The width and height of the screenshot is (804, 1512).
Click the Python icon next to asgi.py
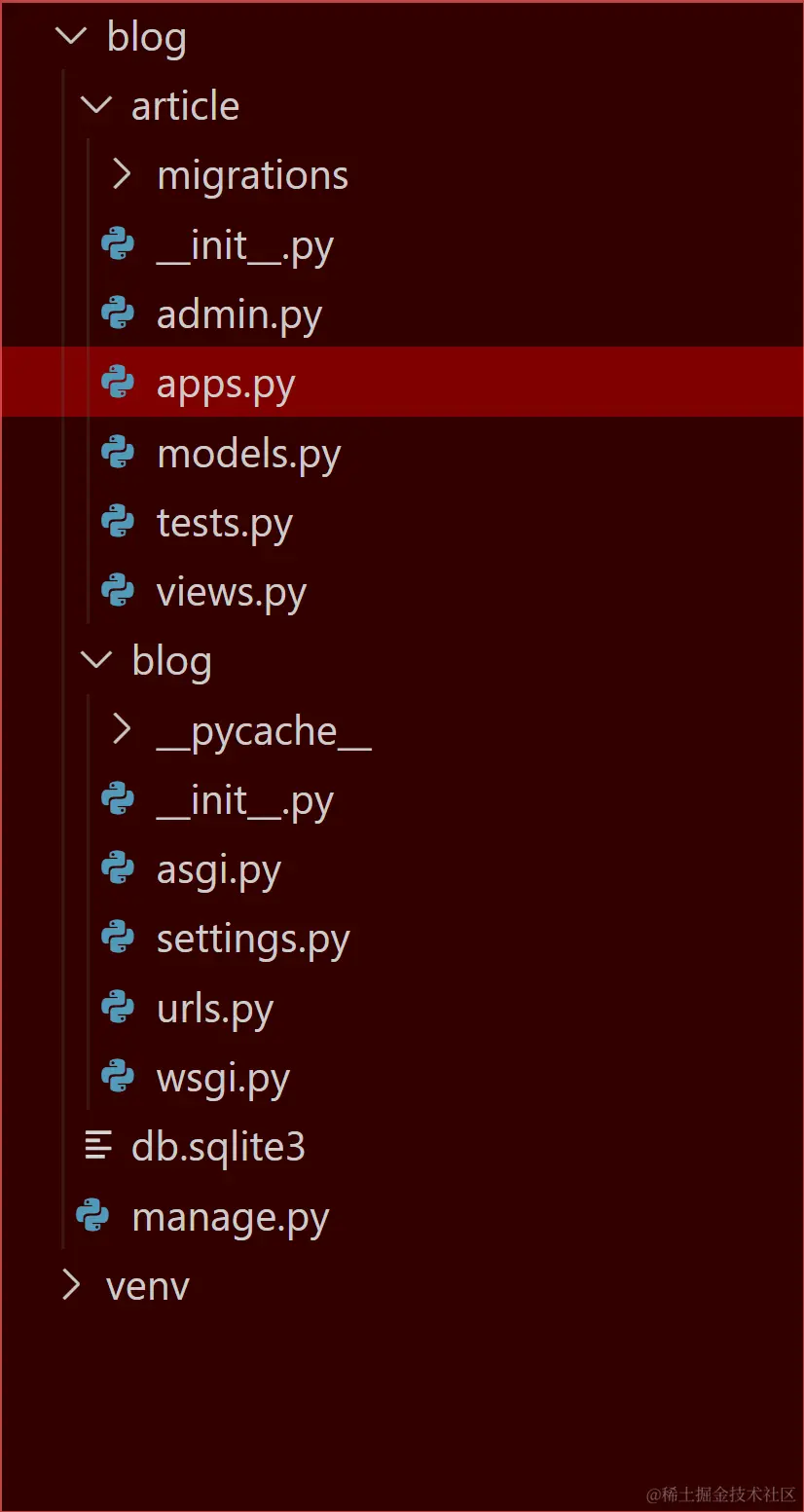118,869
